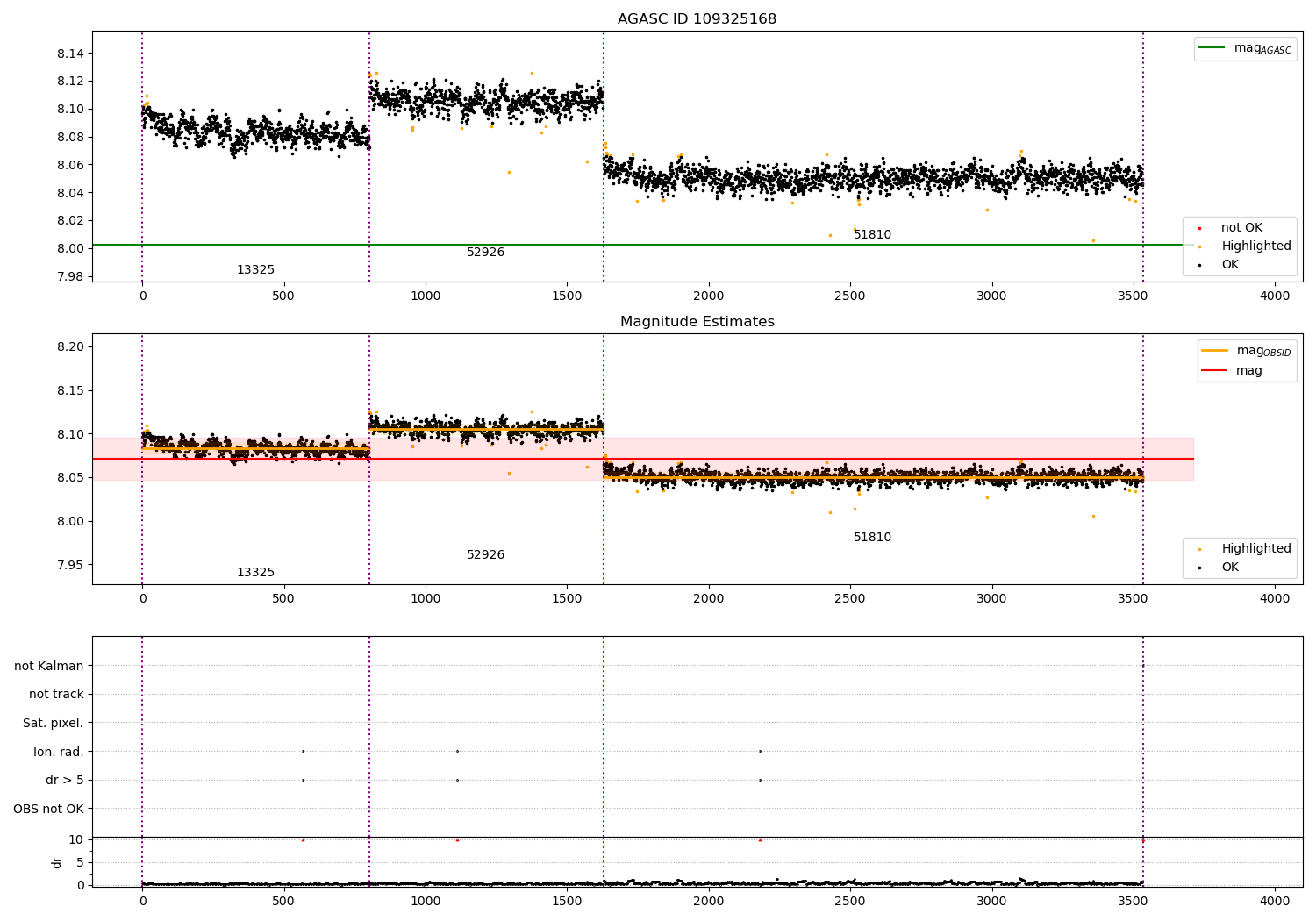Click the Ion. rad. marker near x 570
This screenshot has width=1316, height=921.
click(x=303, y=751)
